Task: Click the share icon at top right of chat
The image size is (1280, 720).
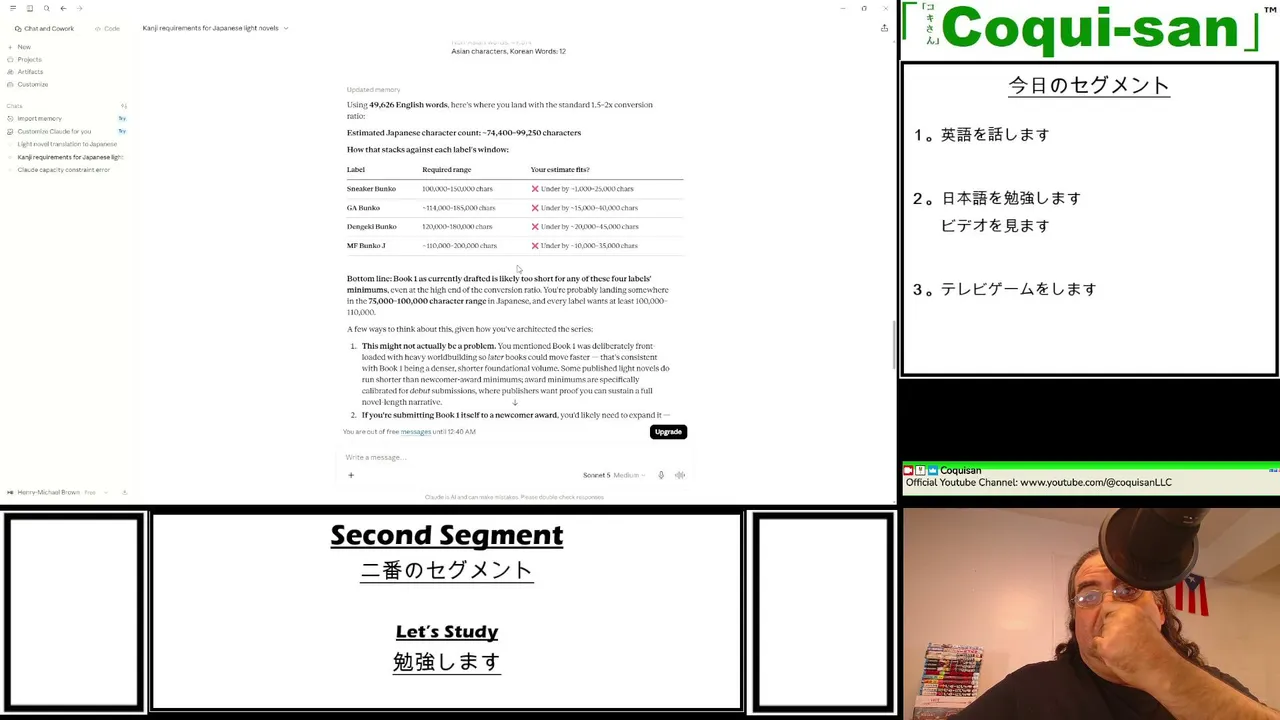Action: pos(884,28)
